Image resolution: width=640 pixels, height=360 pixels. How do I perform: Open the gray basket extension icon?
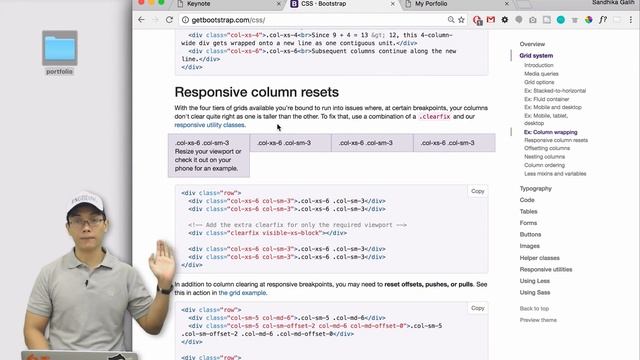[x=575, y=20]
